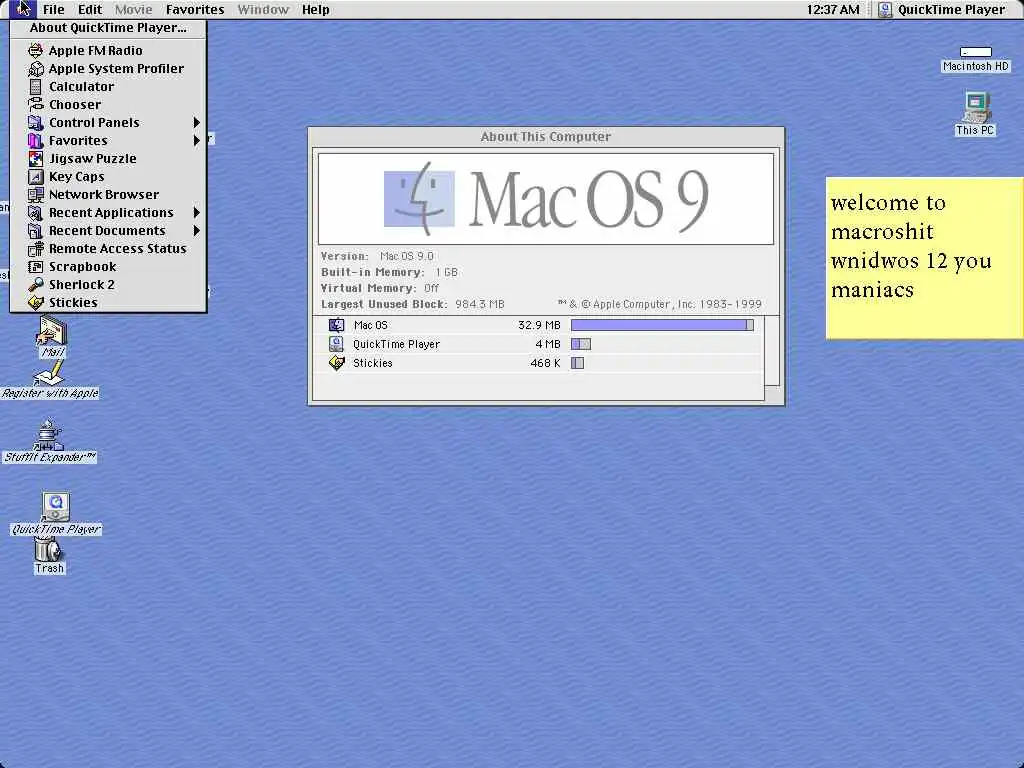Choose About QuickTime Player menu entry
Screen dimensions: 1024x768
tap(108, 27)
